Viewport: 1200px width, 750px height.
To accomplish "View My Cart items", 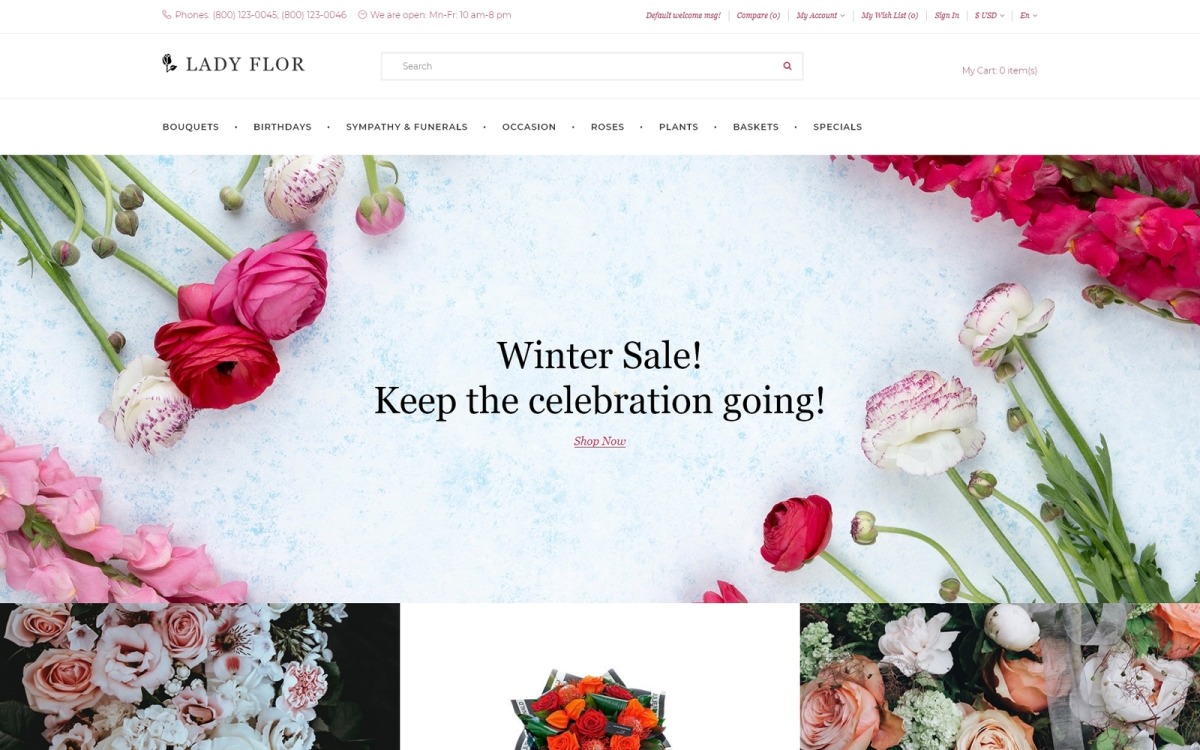I will (999, 71).
